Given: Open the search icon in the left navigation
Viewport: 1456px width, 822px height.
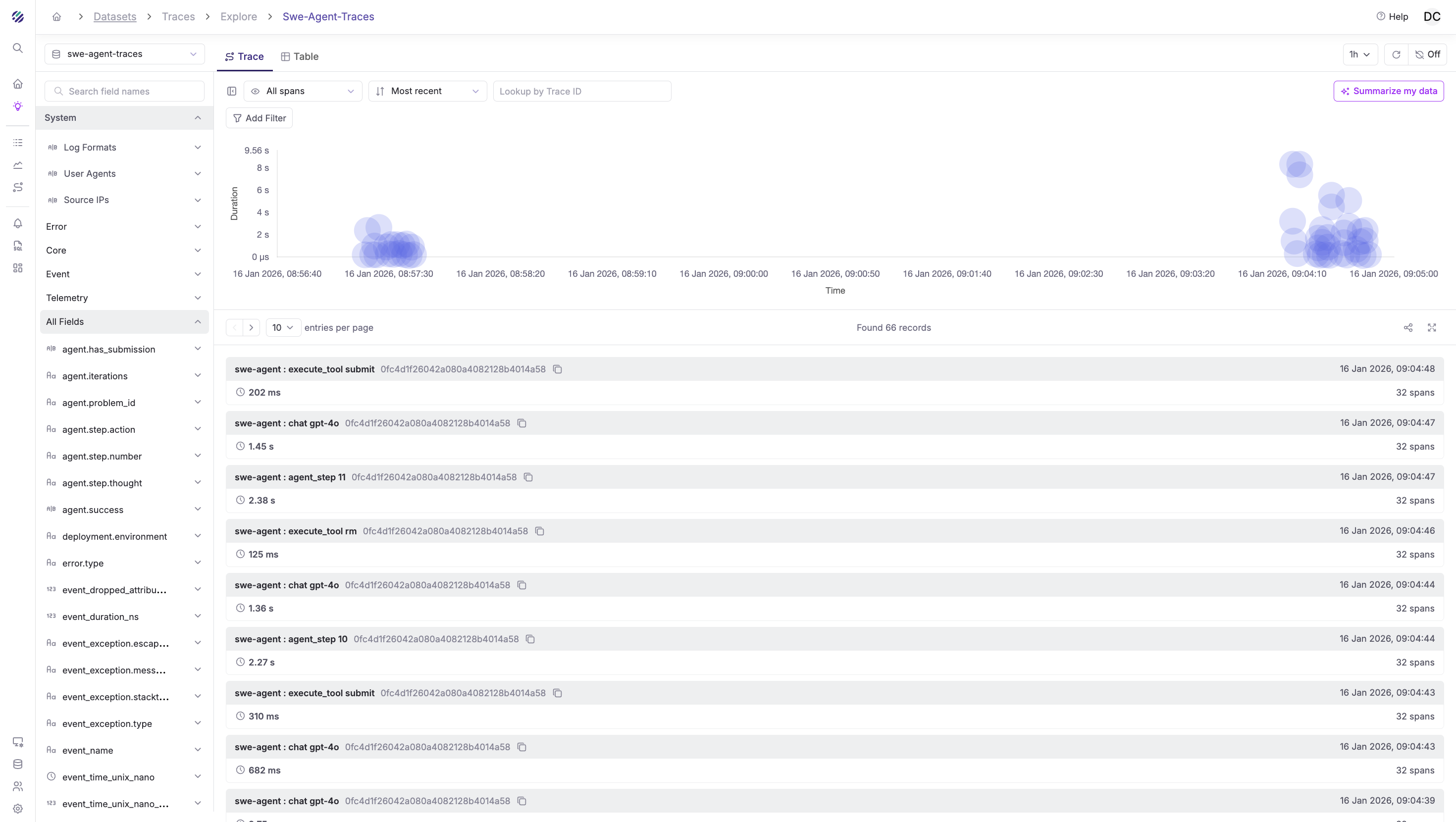Looking at the screenshot, I should 17,48.
